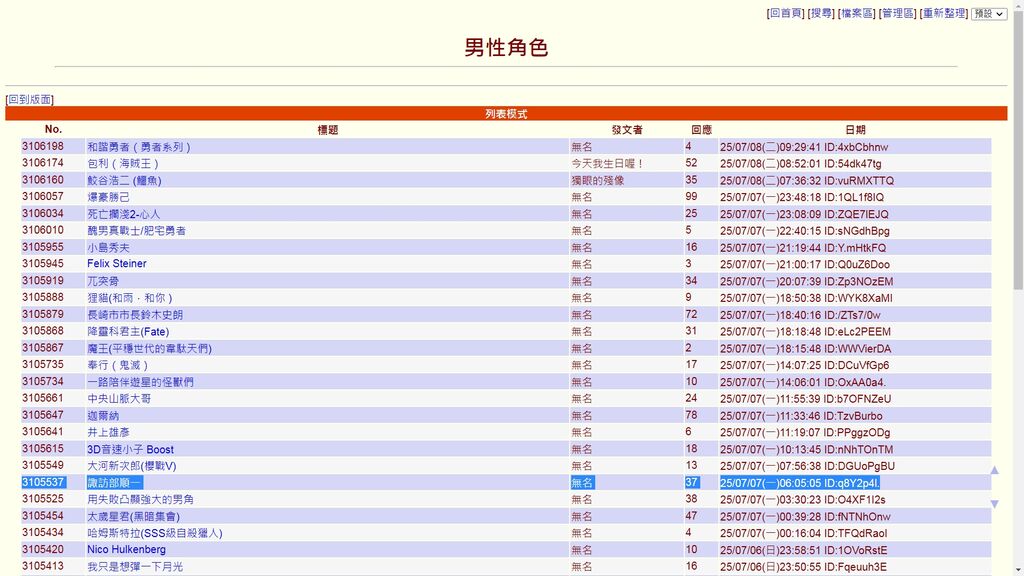This screenshot has height=576, width=1024.
Task: Click 重新整理 to refresh the list
Action: 943,13
